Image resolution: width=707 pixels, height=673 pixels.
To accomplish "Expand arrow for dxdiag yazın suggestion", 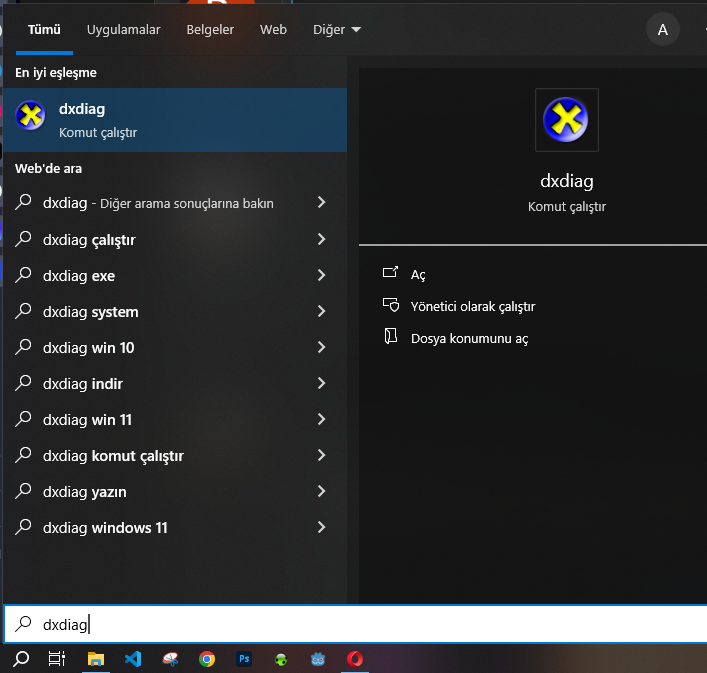I will coord(321,491).
